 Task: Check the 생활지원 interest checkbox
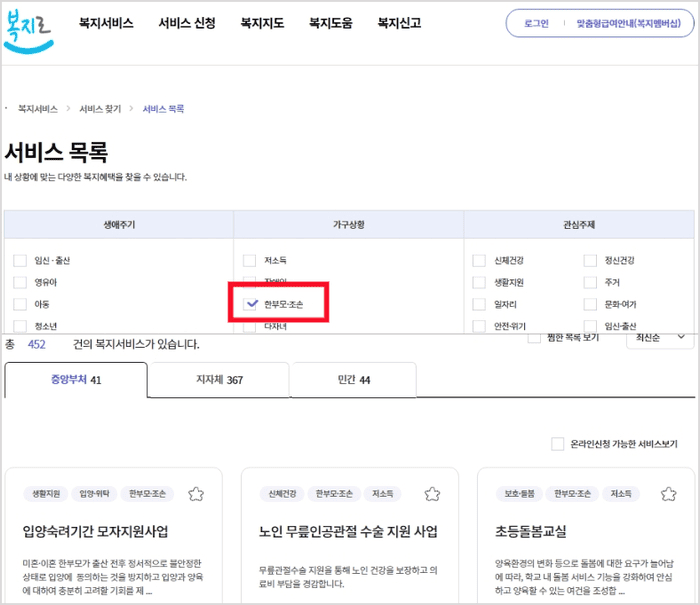479,282
